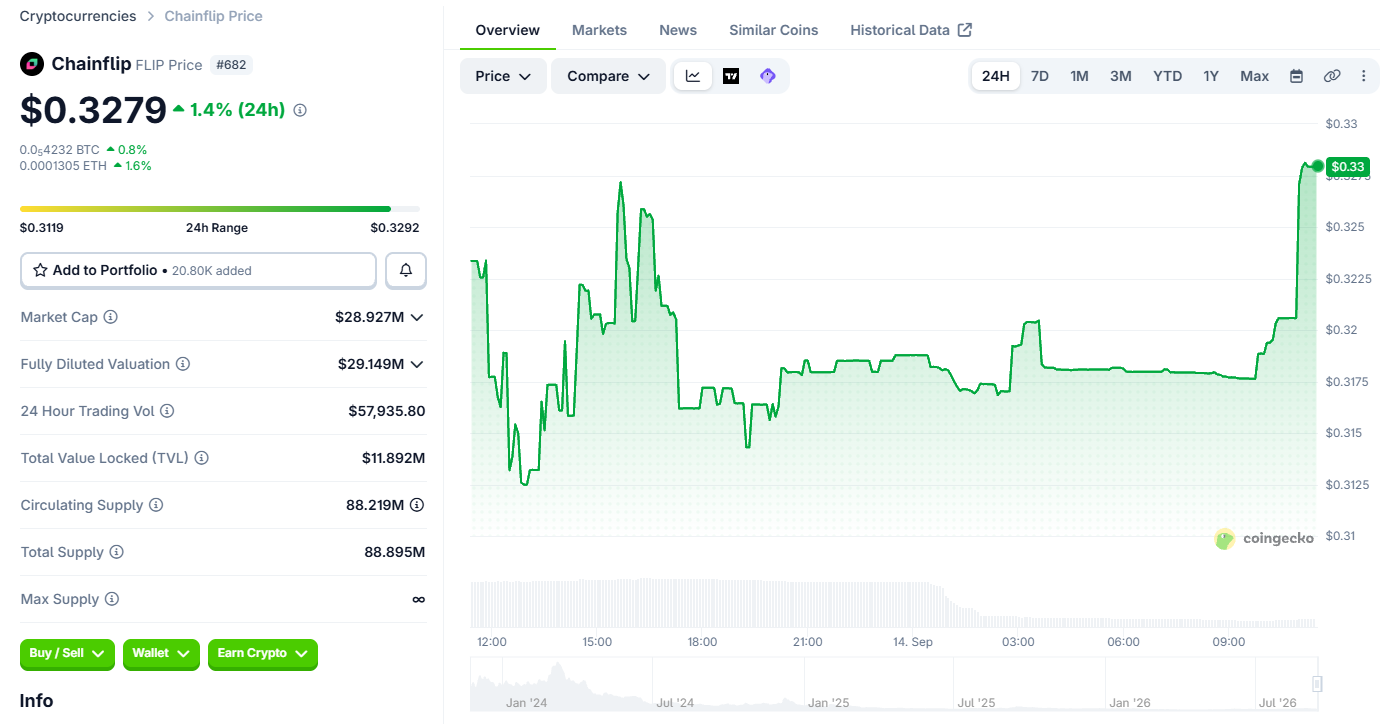The height and width of the screenshot is (724, 1383).
Task: Click the Max Supply info icon
Action: [112, 599]
